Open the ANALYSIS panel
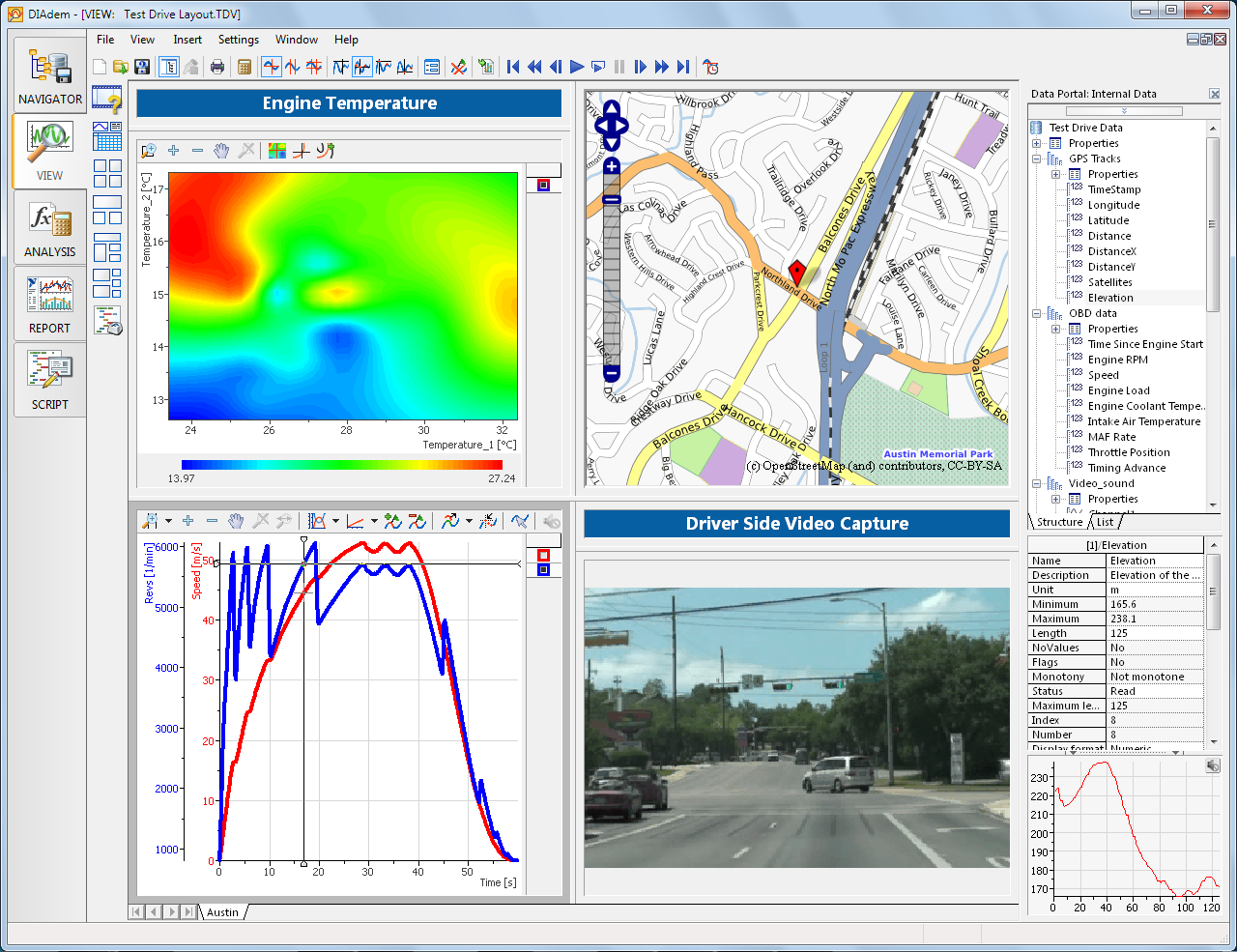 click(x=49, y=228)
